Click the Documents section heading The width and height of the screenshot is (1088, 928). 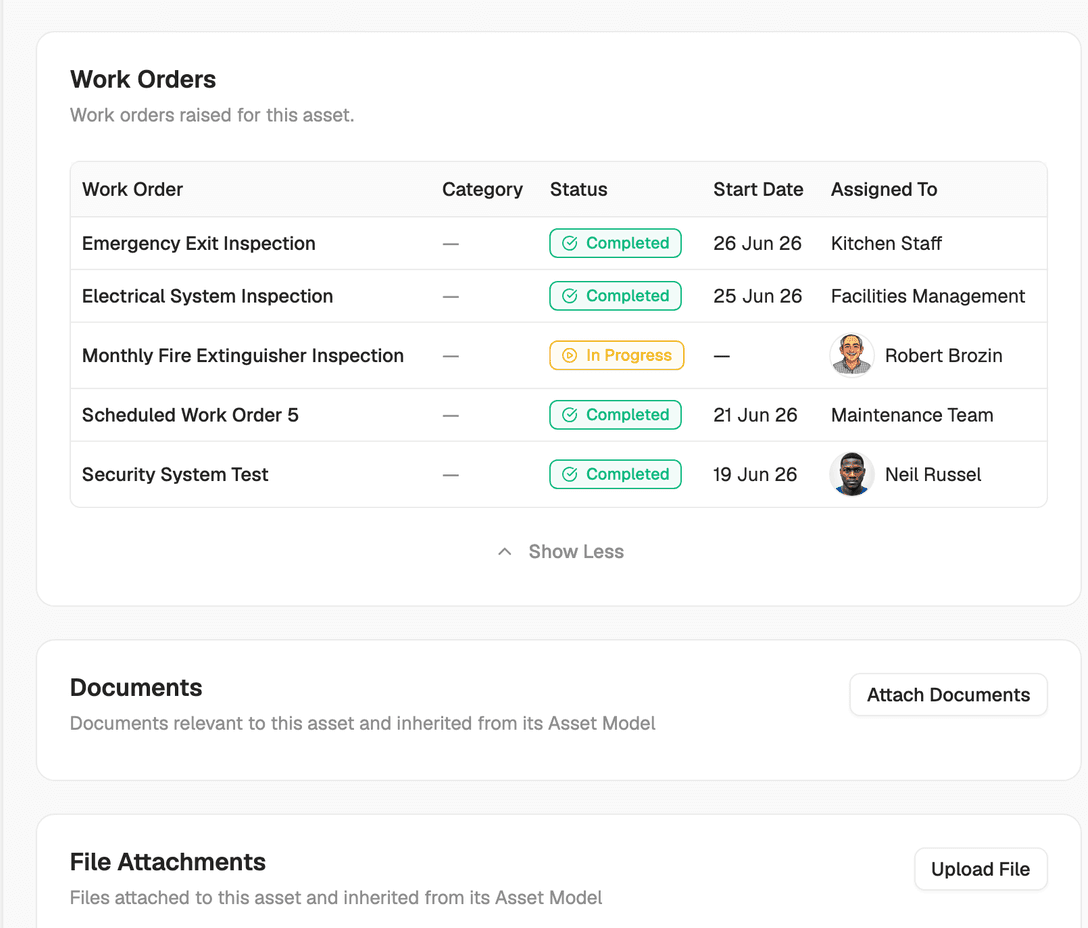(x=136, y=688)
